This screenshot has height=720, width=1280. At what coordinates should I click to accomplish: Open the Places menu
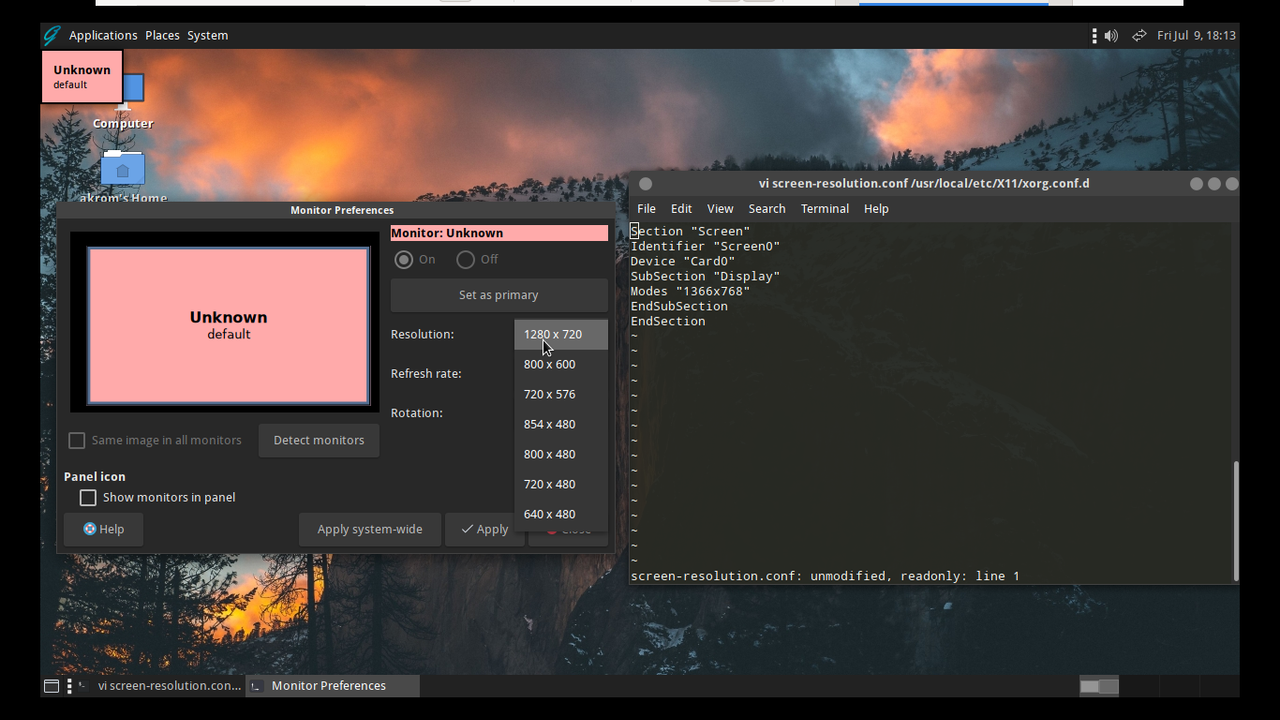pyautogui.click(x=162, y=35)
